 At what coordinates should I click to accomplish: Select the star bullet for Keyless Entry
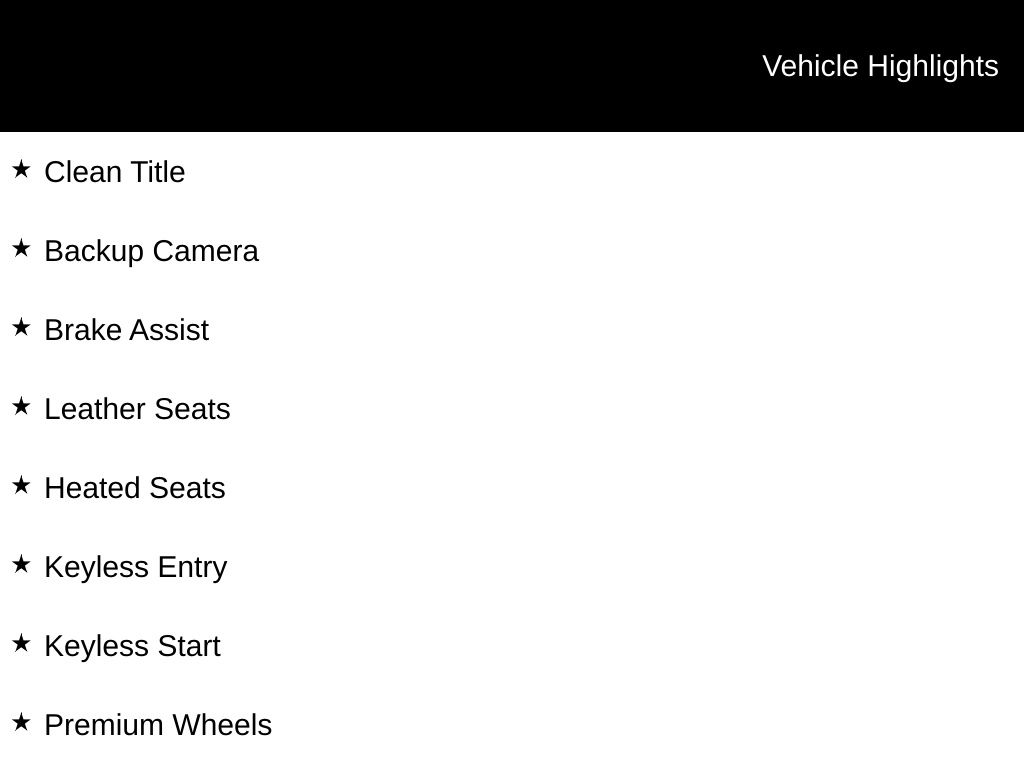click(x=21, y=565)
